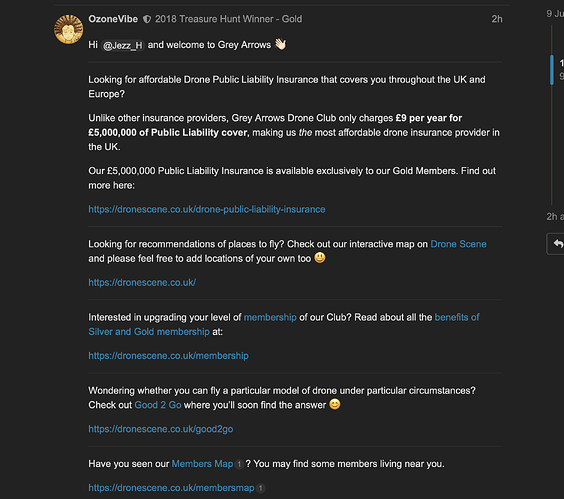This screenshot has width=564, height=499.
Task: Open the @Jezz_H mention
Action: pyautogui.click(x=123, y=45)
